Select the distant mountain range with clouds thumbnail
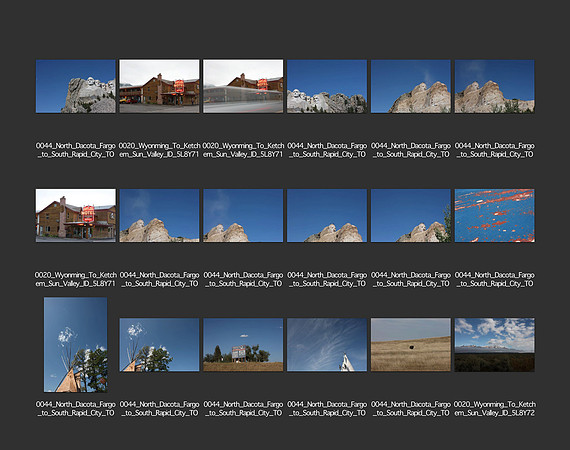570x450 pixels. pos(494,345)
